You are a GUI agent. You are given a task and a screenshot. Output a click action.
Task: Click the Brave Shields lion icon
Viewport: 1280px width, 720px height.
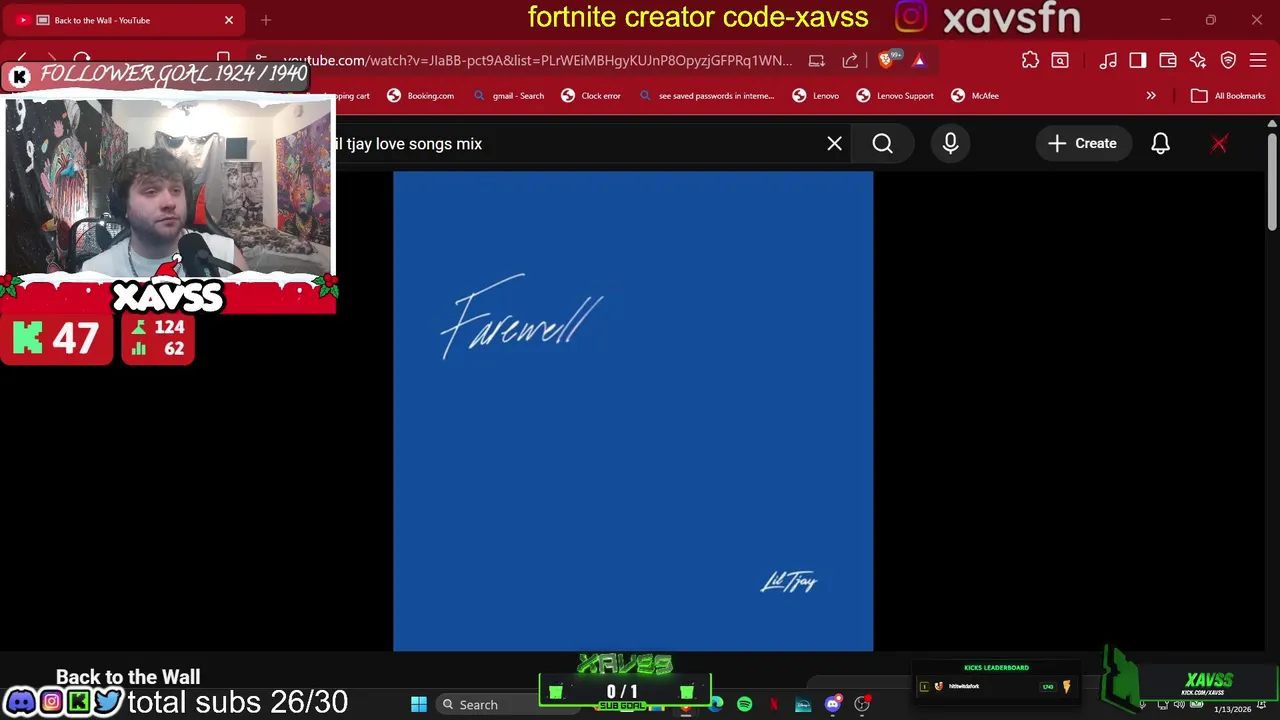pos(886,60)
